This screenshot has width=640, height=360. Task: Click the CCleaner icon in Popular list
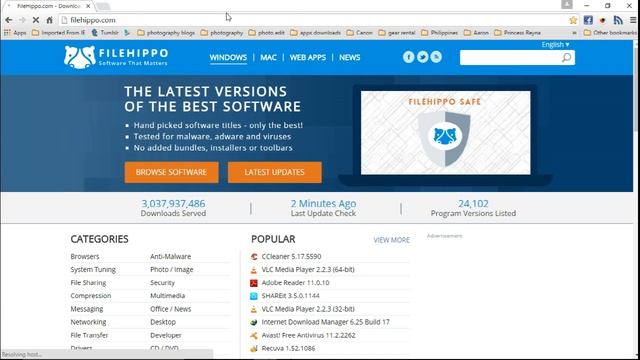click(254, 256)
